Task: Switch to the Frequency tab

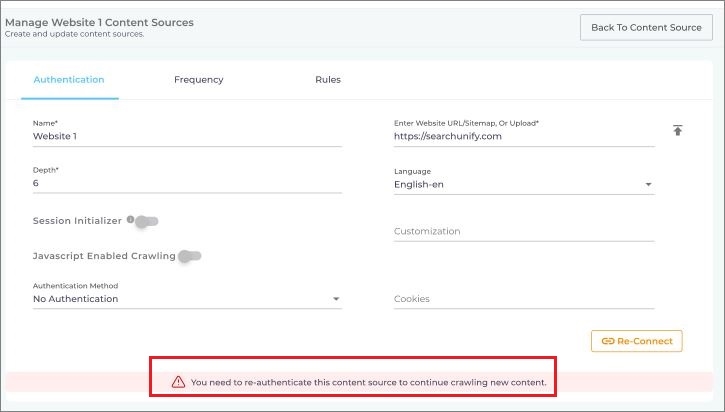Action: click(198, 80)
